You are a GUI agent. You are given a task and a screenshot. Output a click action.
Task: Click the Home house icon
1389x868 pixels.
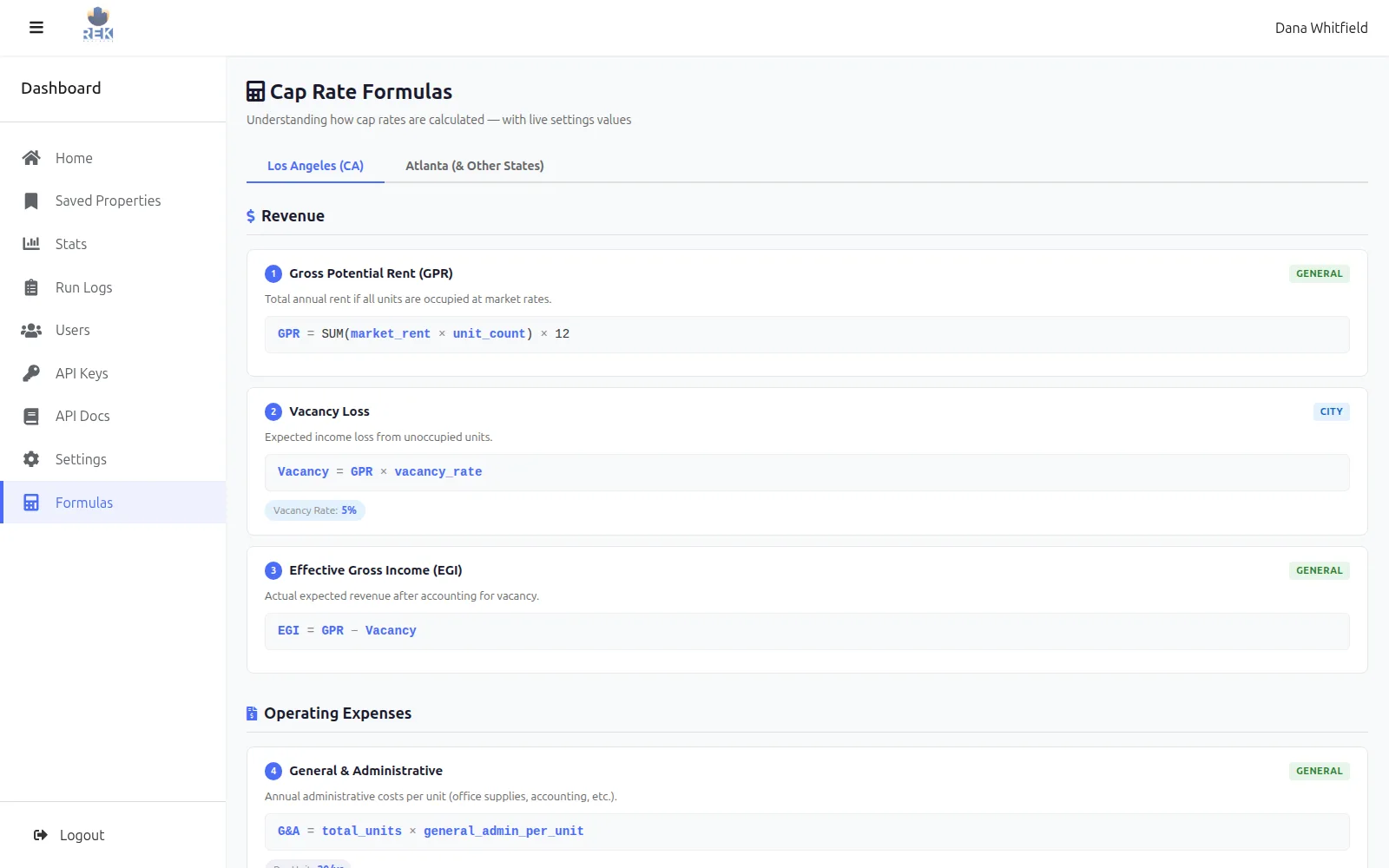[31, 158]
